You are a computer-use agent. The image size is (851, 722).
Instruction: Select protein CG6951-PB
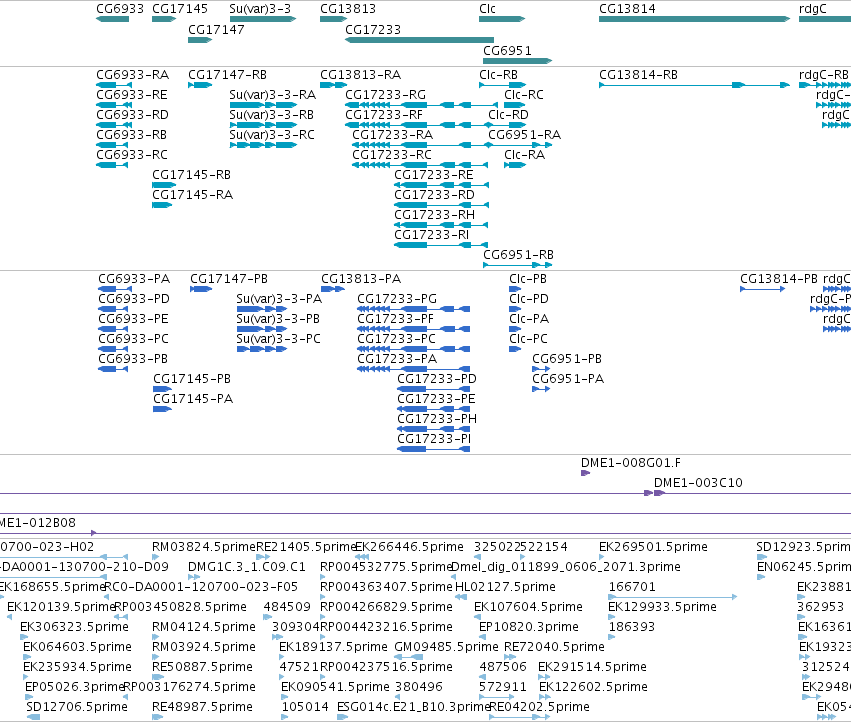coord(567,359)
